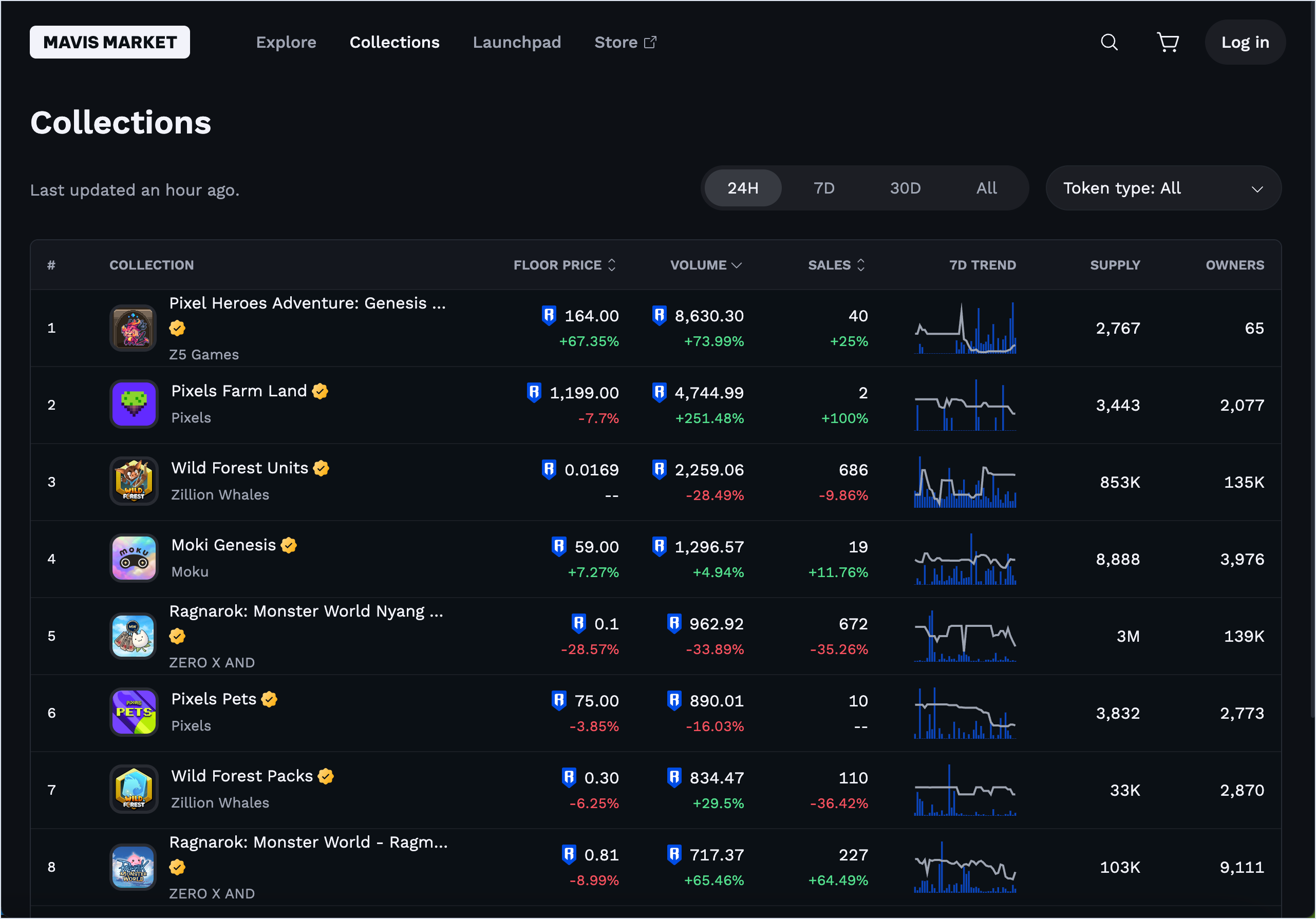
Task: Click the +251.48% volume change
Action: click(709, 418)
